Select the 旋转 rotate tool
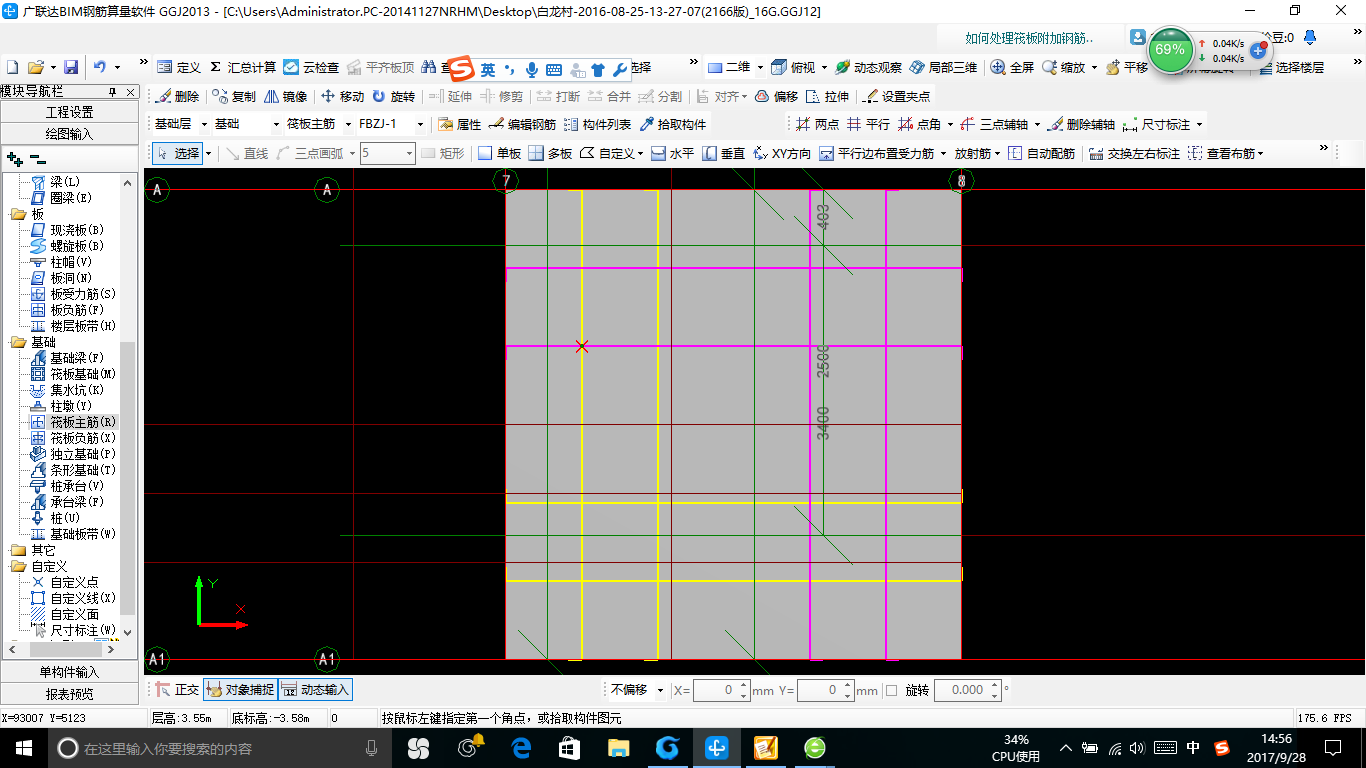The height and width of the screenshot is (768, 1366). [393, 96]
